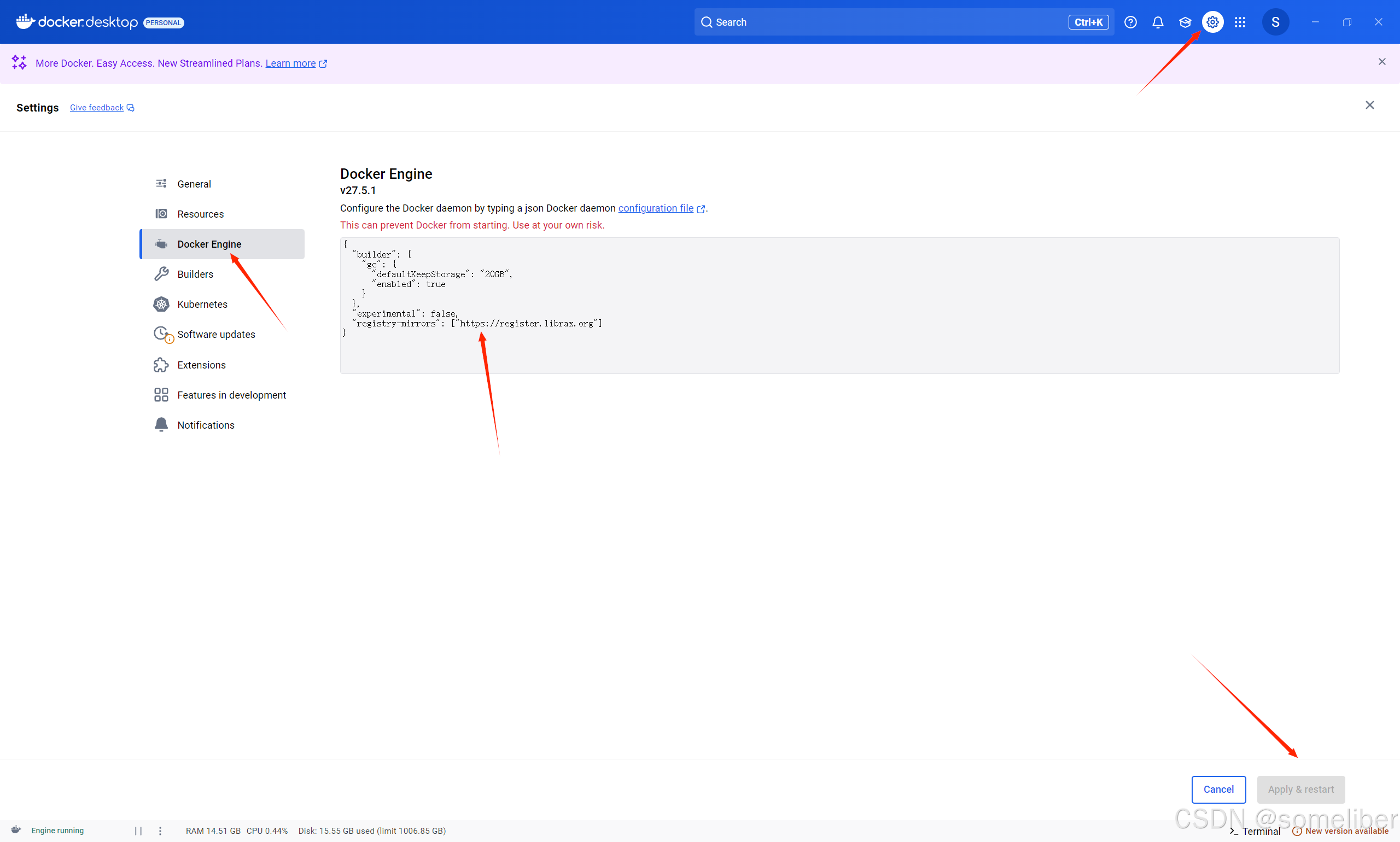Select the Software updates settings tab

223,334
